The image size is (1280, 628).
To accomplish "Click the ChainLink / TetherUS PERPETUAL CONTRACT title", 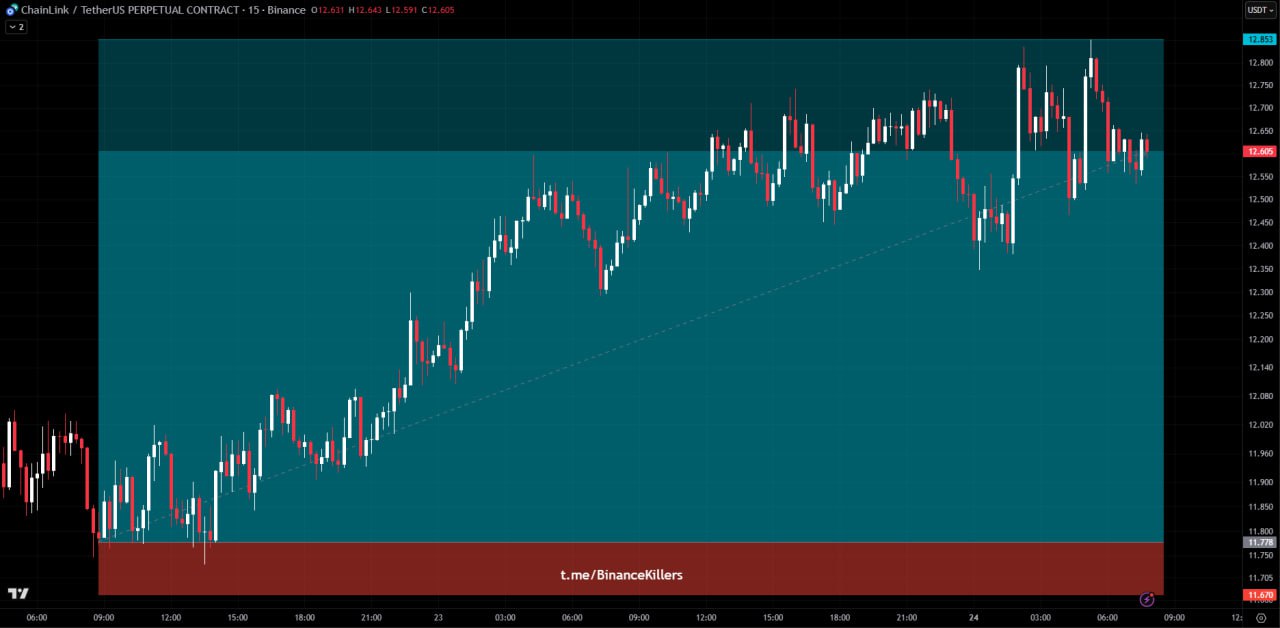I will (x=131, y=10).
